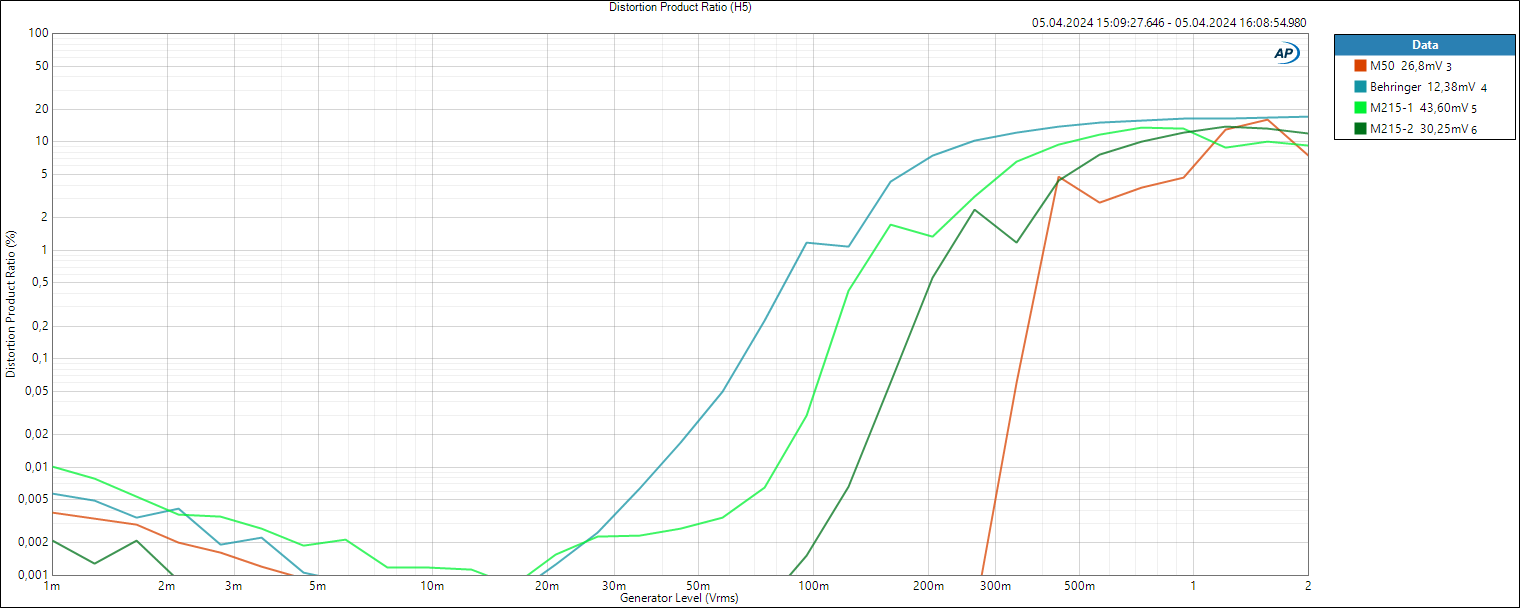This screenshot has width=1520, height=608.
Task: Click the AP logo icon in graph corner
Action: click(x=1286, y=54)
